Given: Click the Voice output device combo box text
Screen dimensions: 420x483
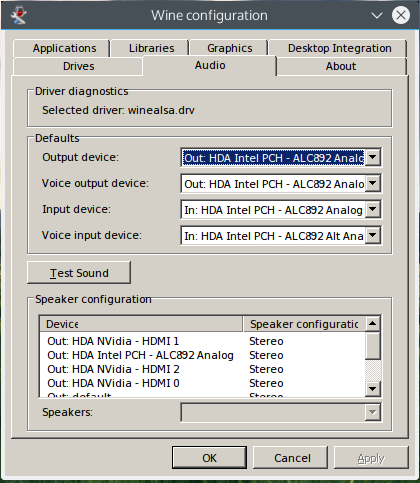Looking at the screenshot, I should tap(273, 184).
